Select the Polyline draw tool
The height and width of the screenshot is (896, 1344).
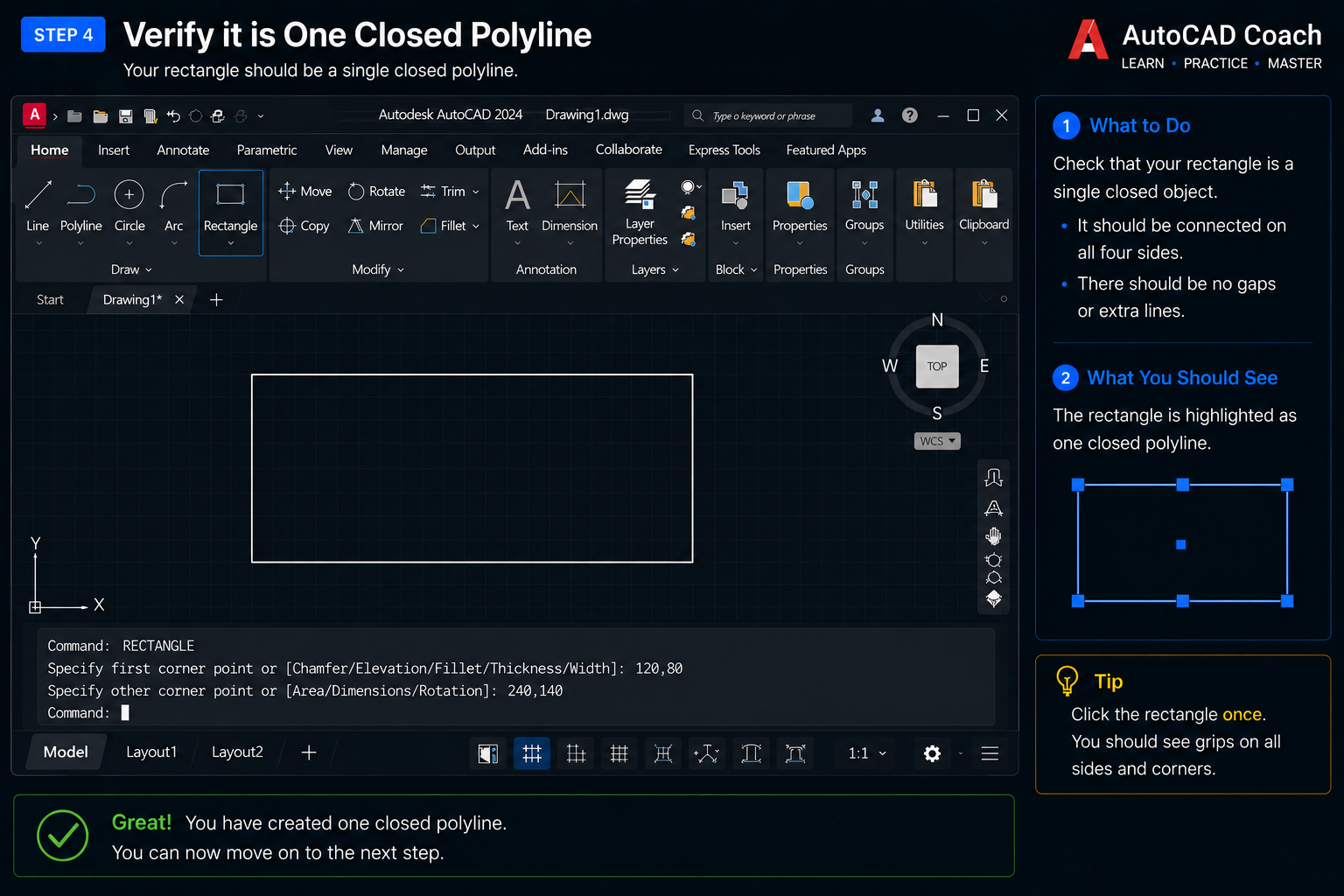(x=80, y=206)
